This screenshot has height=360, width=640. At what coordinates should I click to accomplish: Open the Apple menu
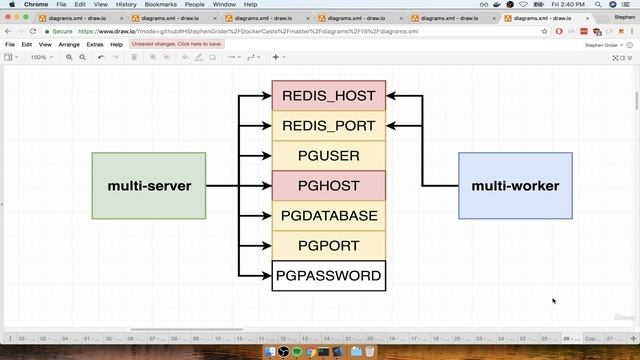pyautogui.click(x=12, y=4)
